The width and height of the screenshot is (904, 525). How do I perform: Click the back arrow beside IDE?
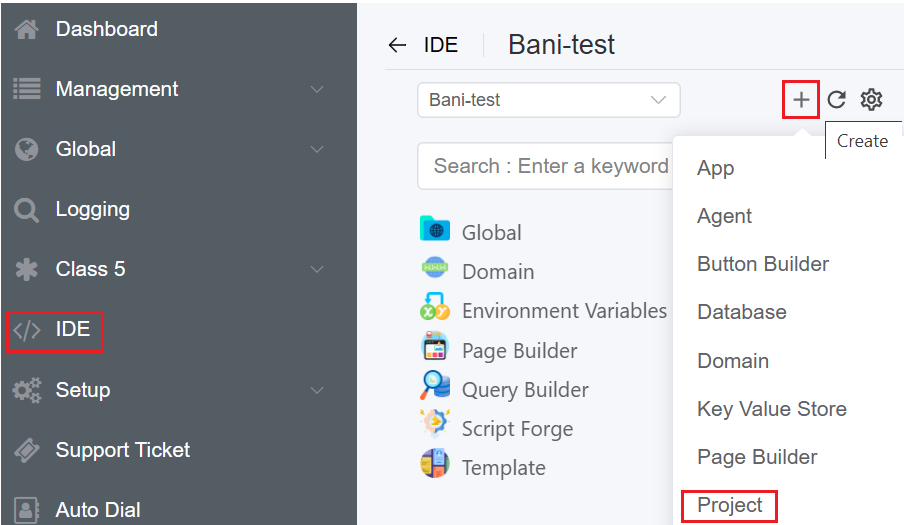coord(397,45)
